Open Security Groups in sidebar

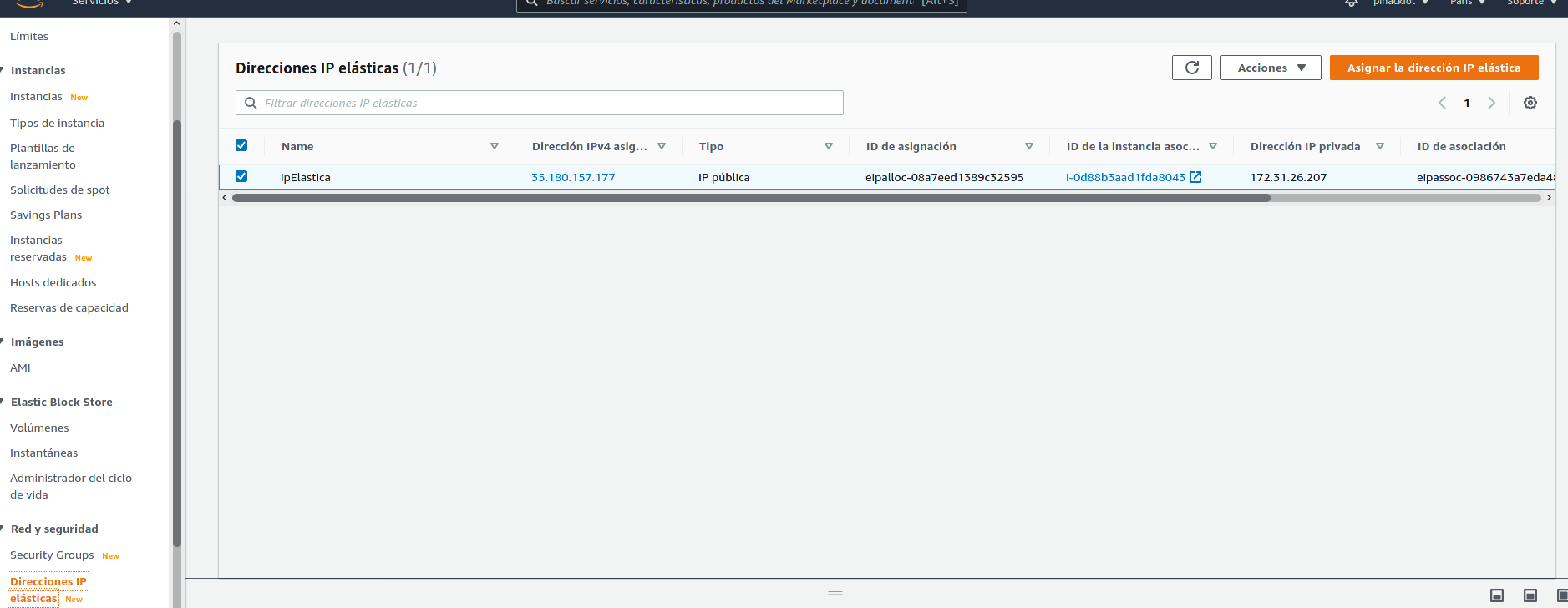pyautogui.click(x=52, y=555)
